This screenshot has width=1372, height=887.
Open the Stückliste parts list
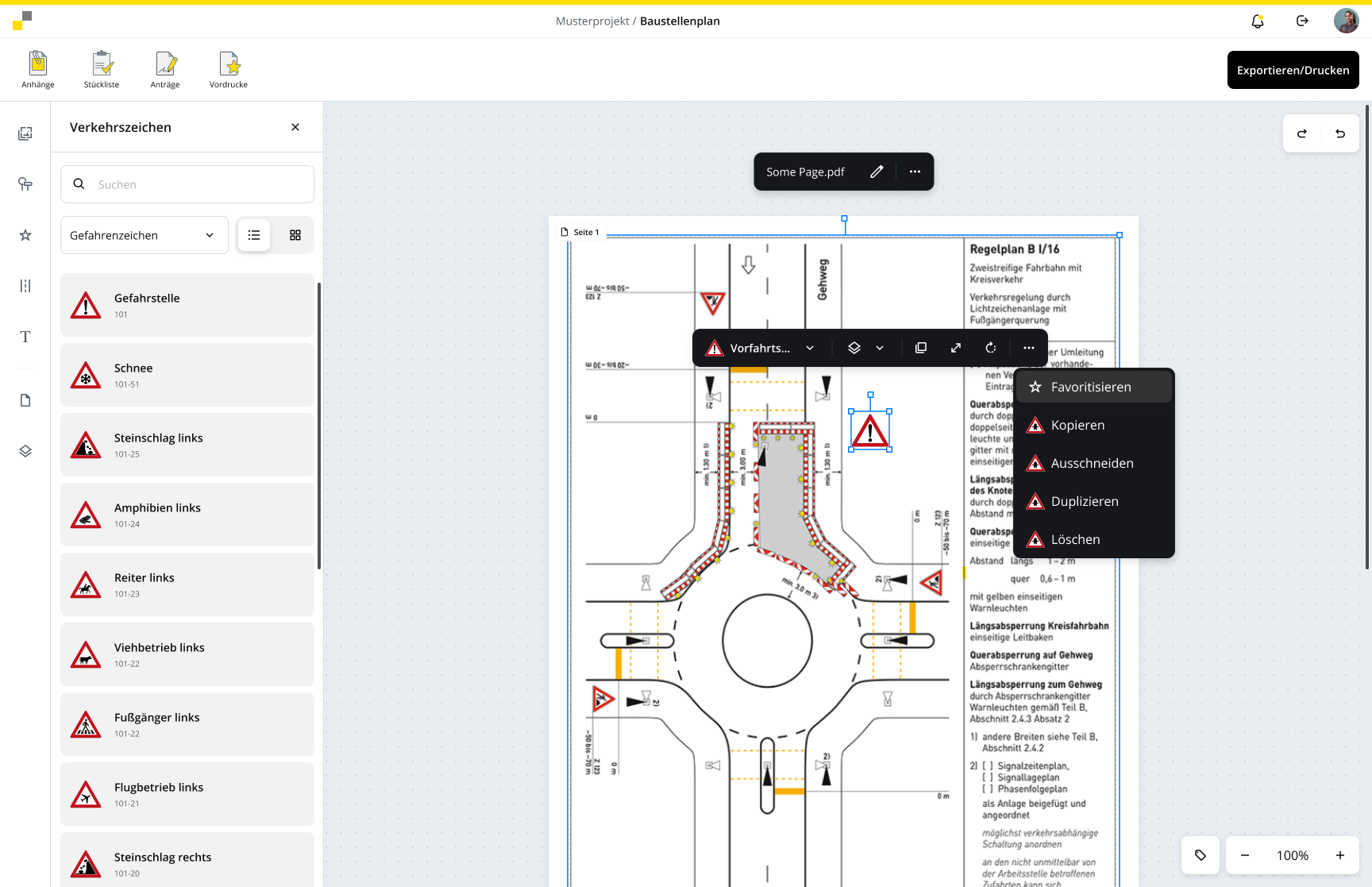pyautogui.click(x=102, y=70)
